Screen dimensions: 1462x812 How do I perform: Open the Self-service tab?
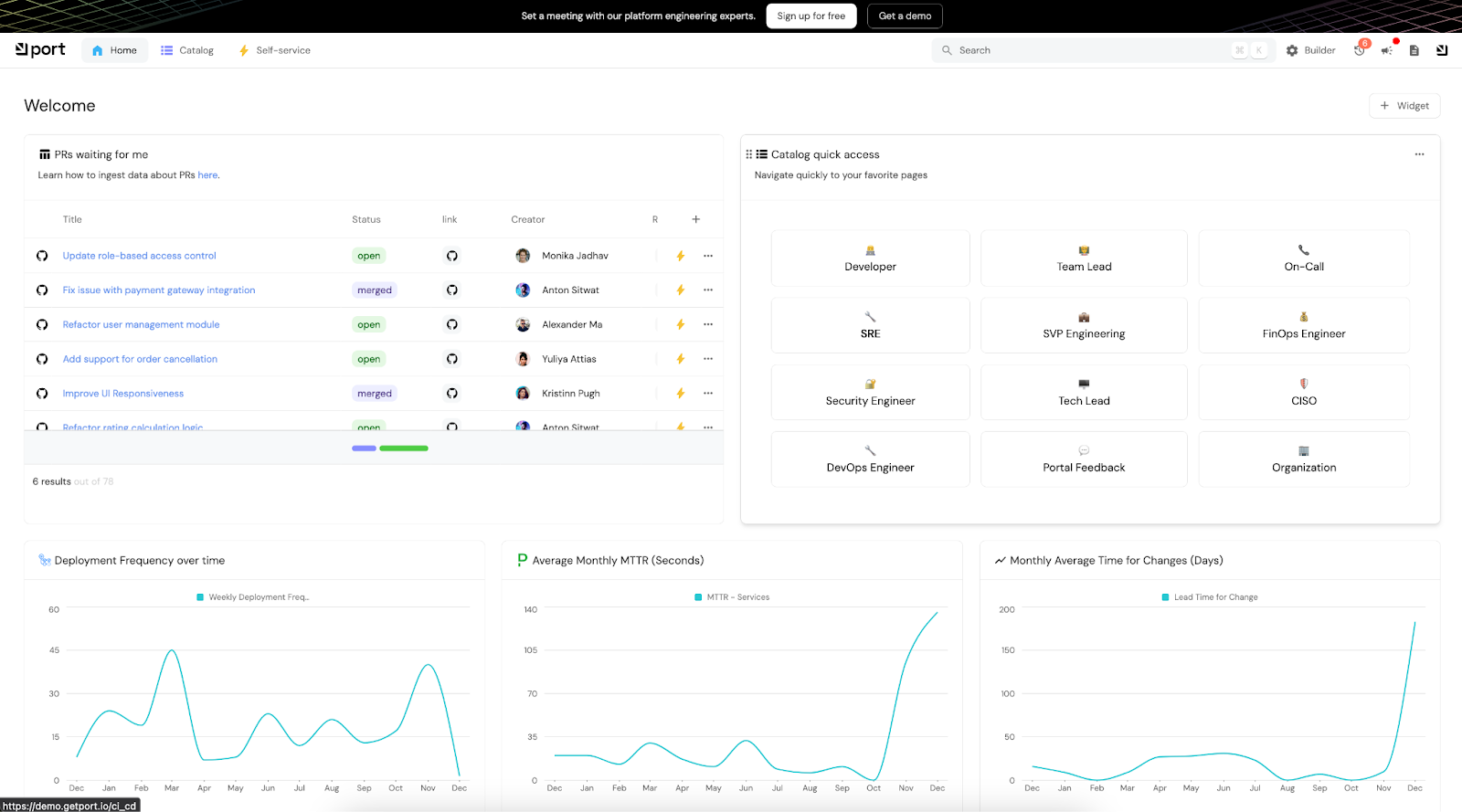pos(274,50)
